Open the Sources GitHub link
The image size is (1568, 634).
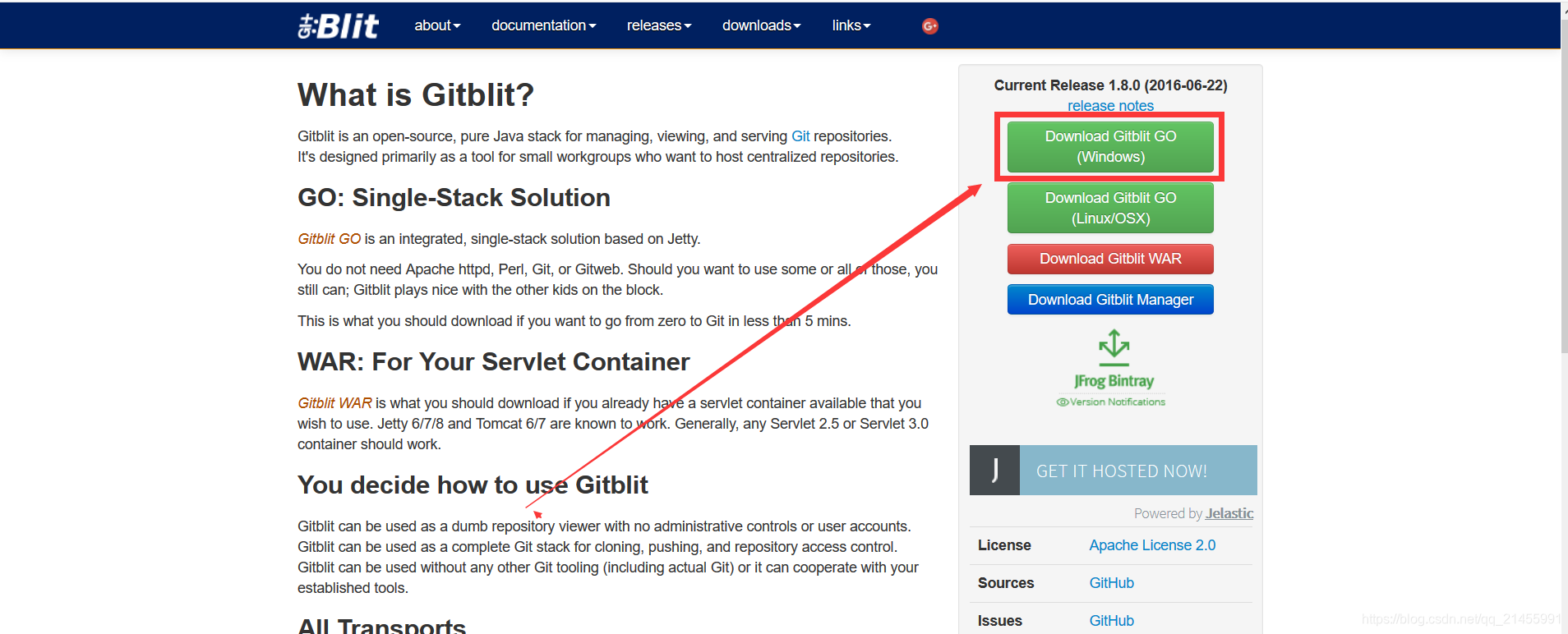[x=1111, y=583]
